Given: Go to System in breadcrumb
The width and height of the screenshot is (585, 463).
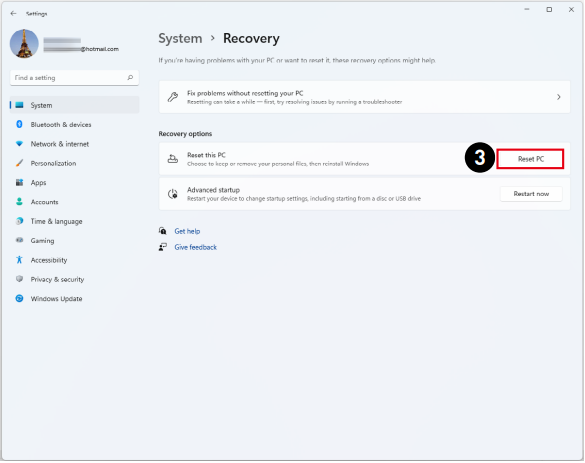Looking at the screenshot, I should (x=180, y=38).
